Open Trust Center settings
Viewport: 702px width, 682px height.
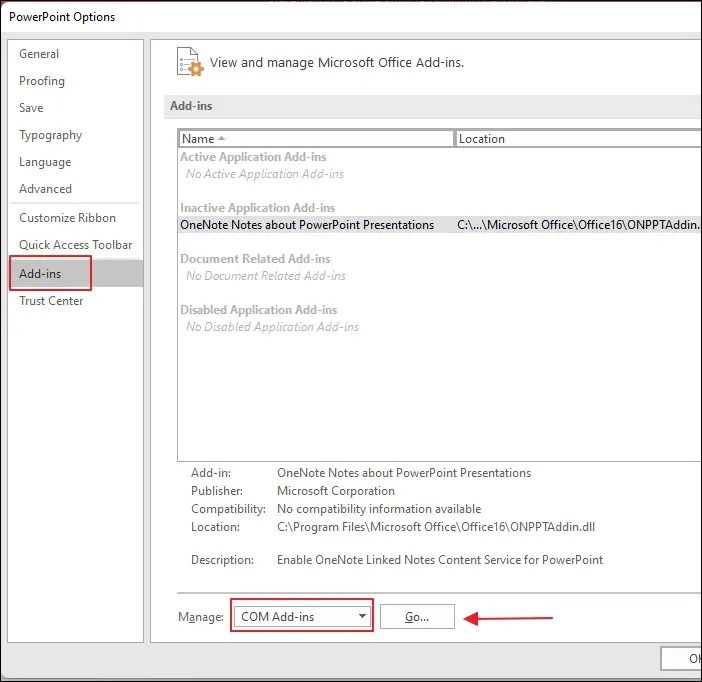tap(51, 301)
